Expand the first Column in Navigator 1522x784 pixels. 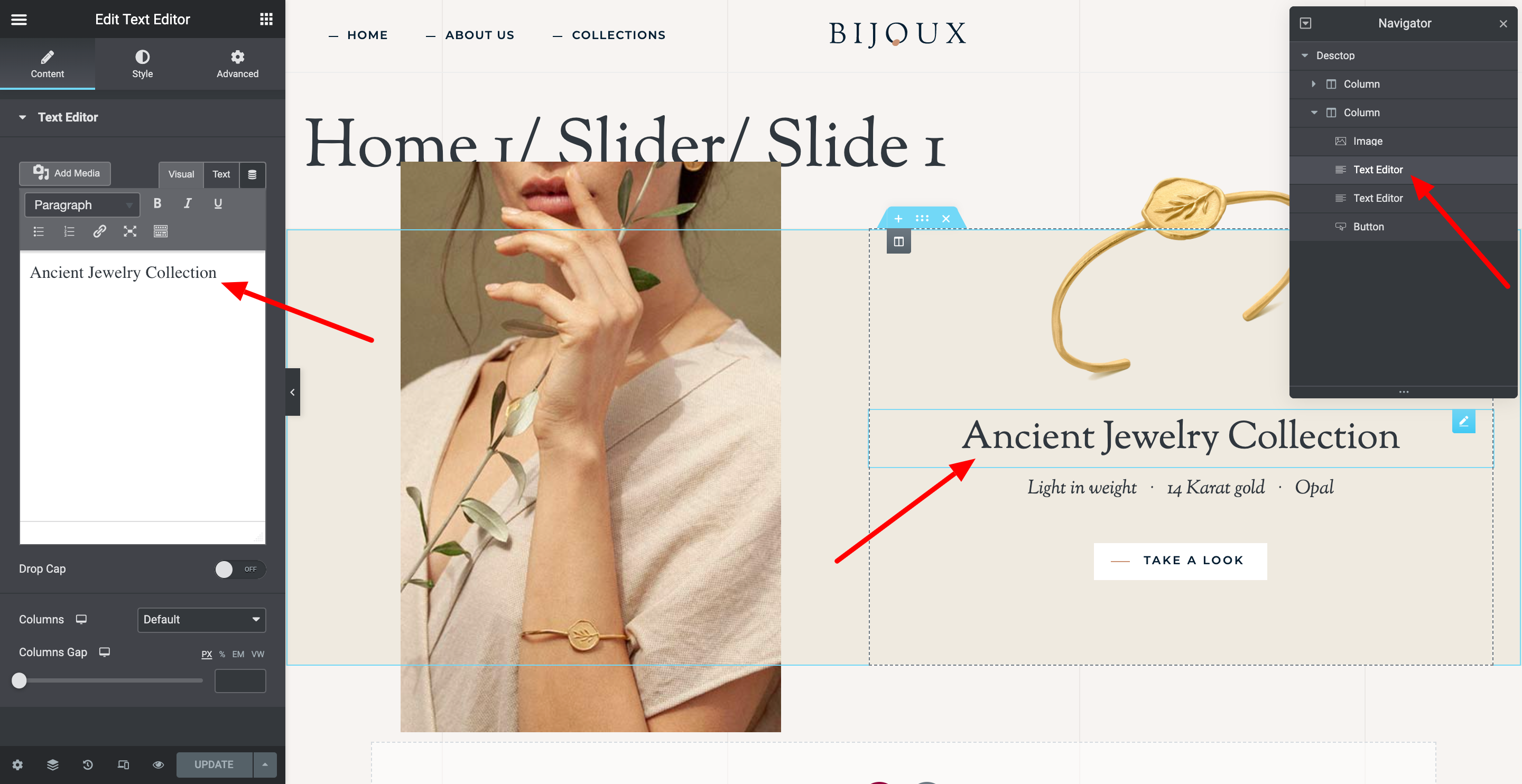click(x=1313, y=84)
